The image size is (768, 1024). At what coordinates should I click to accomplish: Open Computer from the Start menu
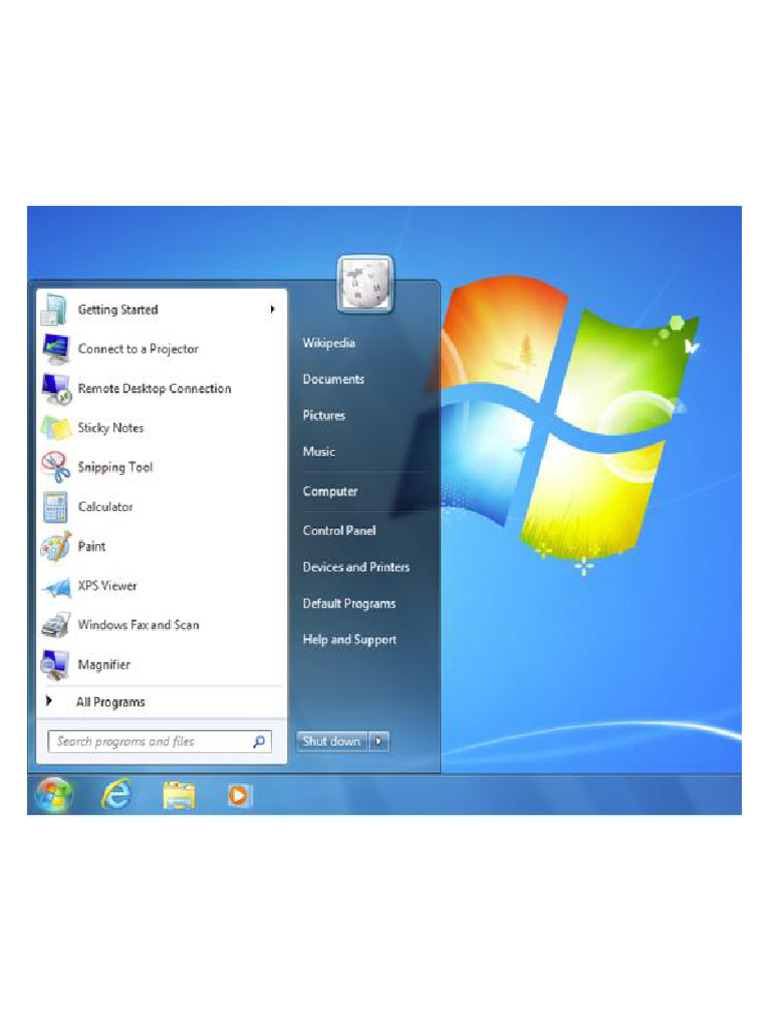point(330,491)
